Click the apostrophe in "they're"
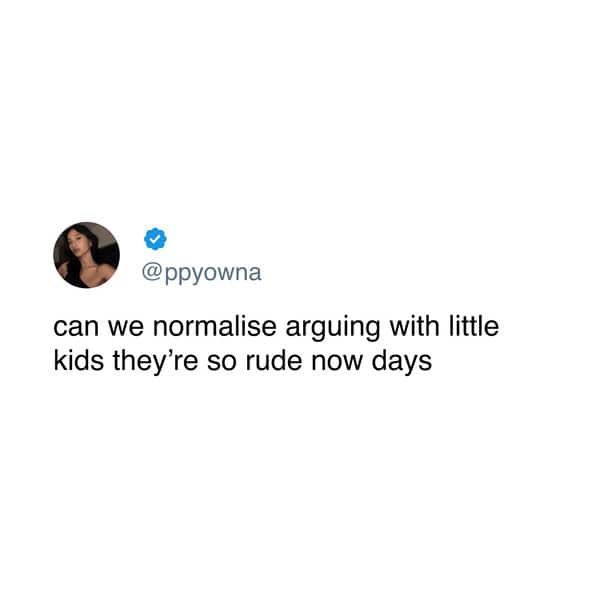599x599 pixels. pyautogui.click(x=171, y=353)
